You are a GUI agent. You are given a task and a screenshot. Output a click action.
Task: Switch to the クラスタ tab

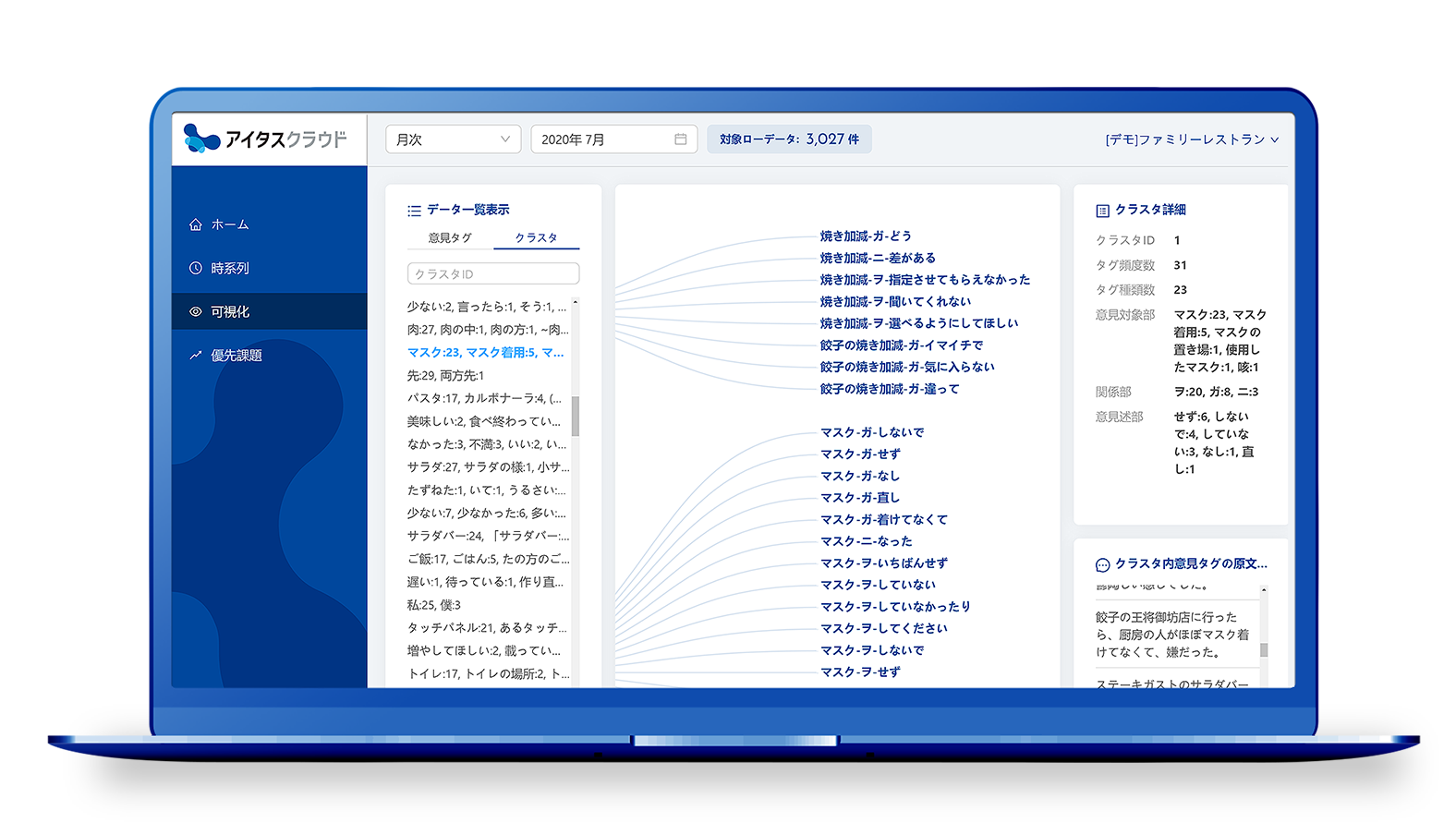537,238
